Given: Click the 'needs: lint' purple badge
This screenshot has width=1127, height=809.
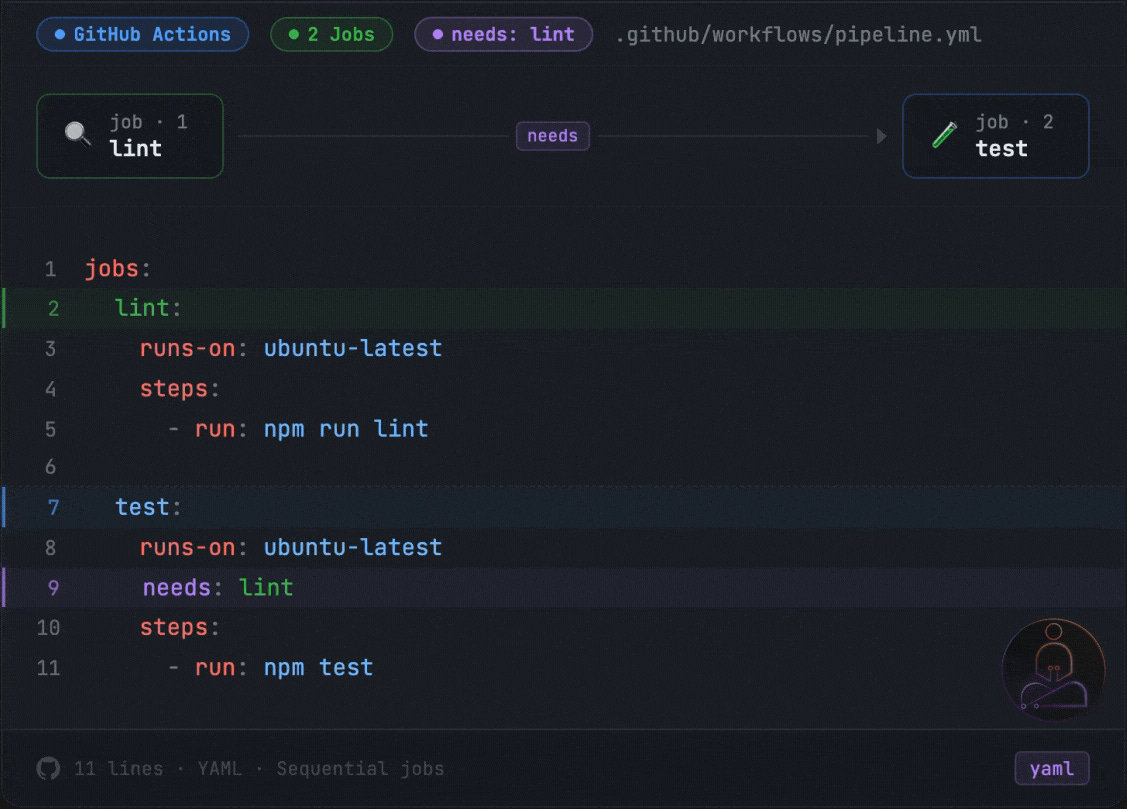Looking at the screenshot, I should 503,34.
